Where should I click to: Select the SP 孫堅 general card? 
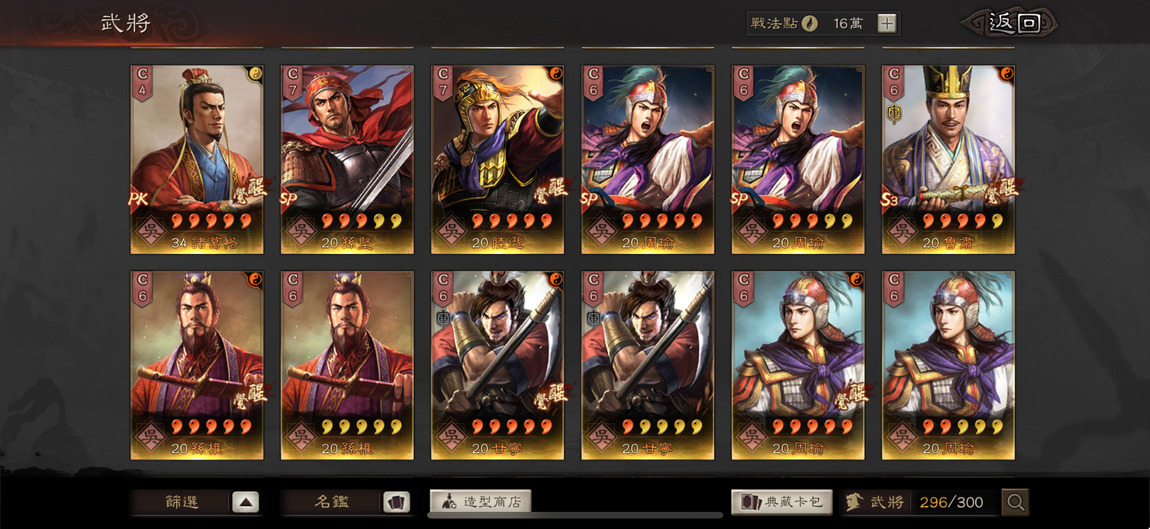coord(348,159)
